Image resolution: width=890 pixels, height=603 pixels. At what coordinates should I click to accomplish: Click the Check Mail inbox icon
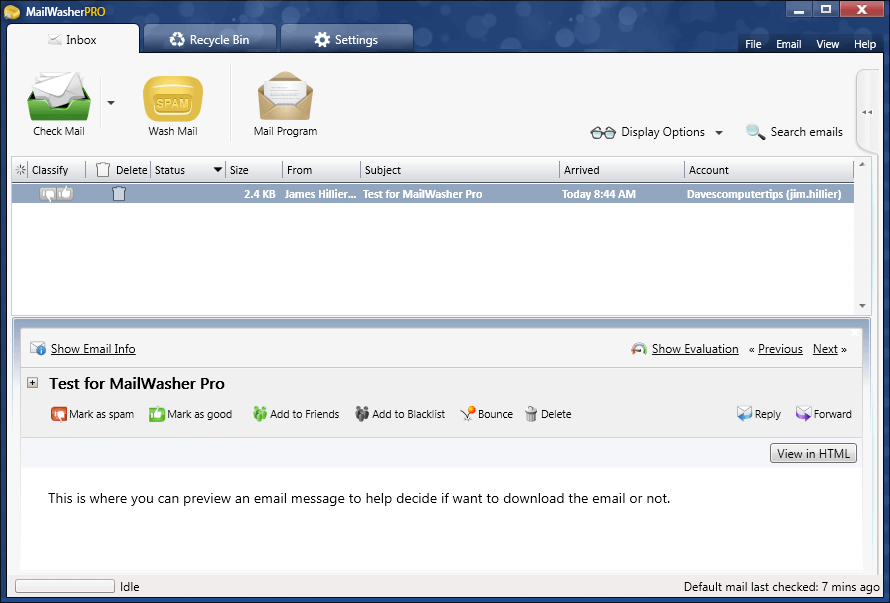tap(58, 96)
